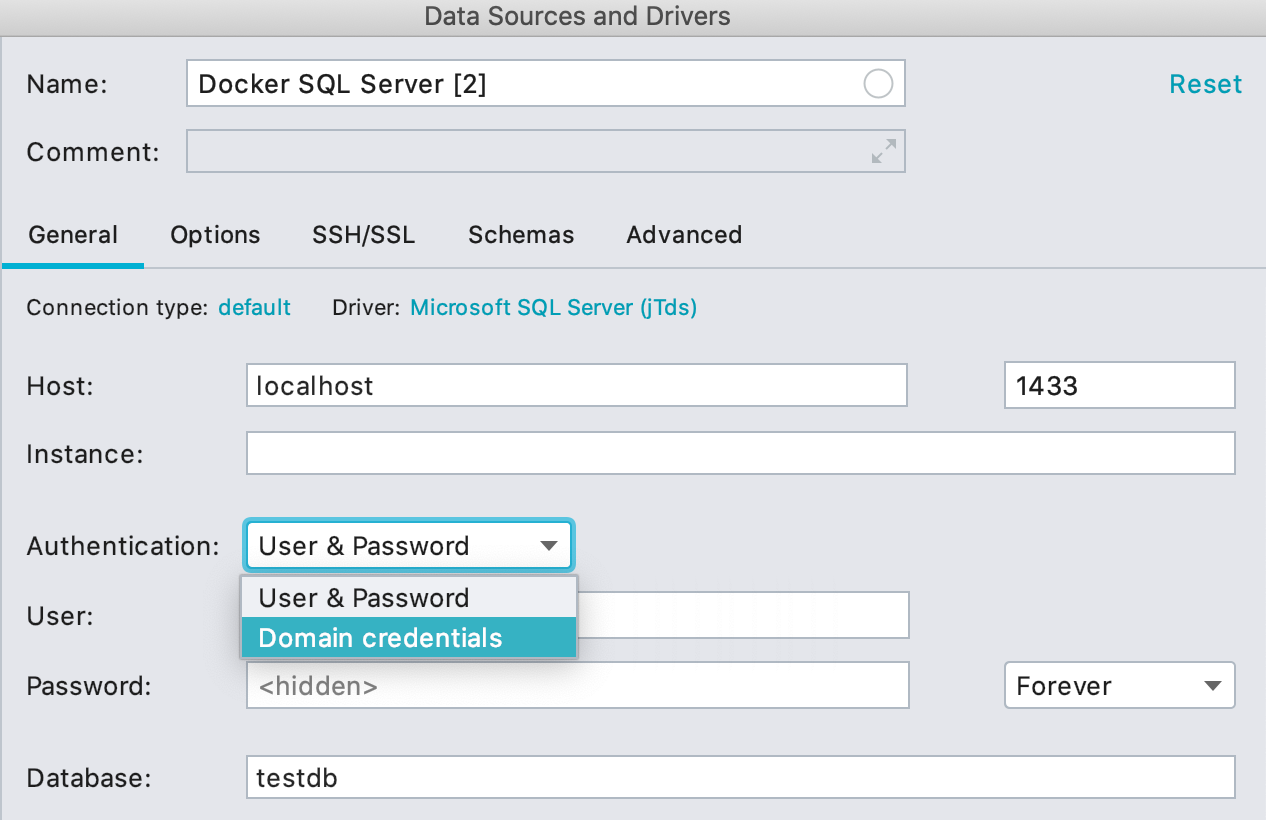Open the Forever password save dropdown
Viewport: 1266px width, 820px height.
coord(1120,686)
